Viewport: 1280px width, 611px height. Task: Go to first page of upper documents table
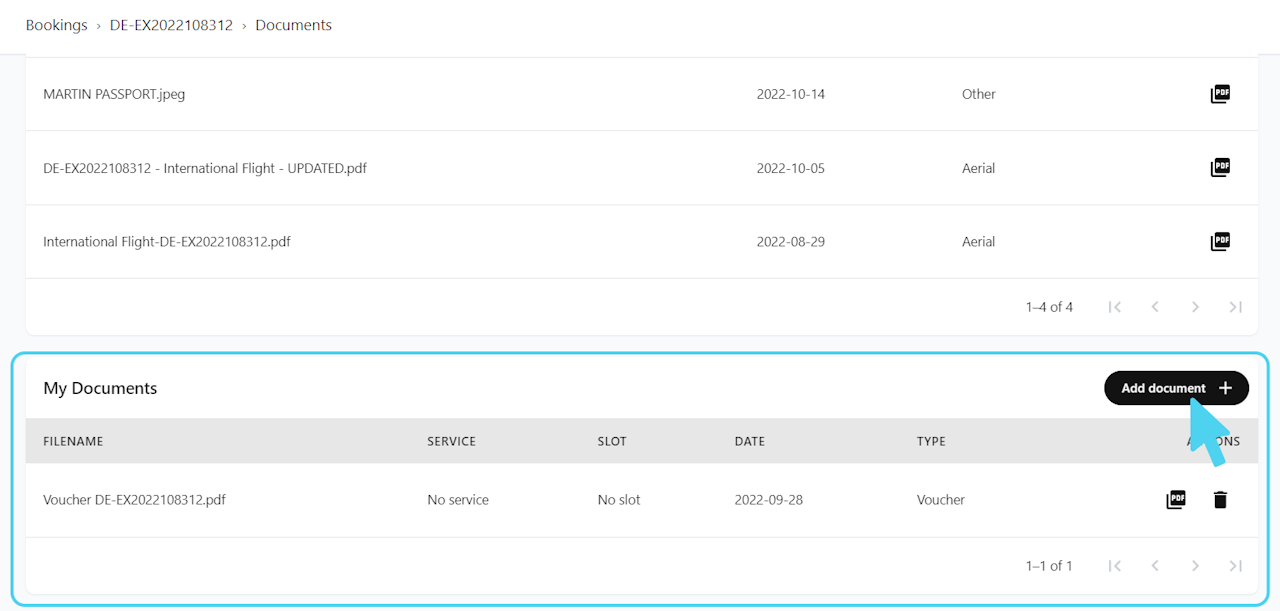pyautogui.click(x=1115, y=307)
